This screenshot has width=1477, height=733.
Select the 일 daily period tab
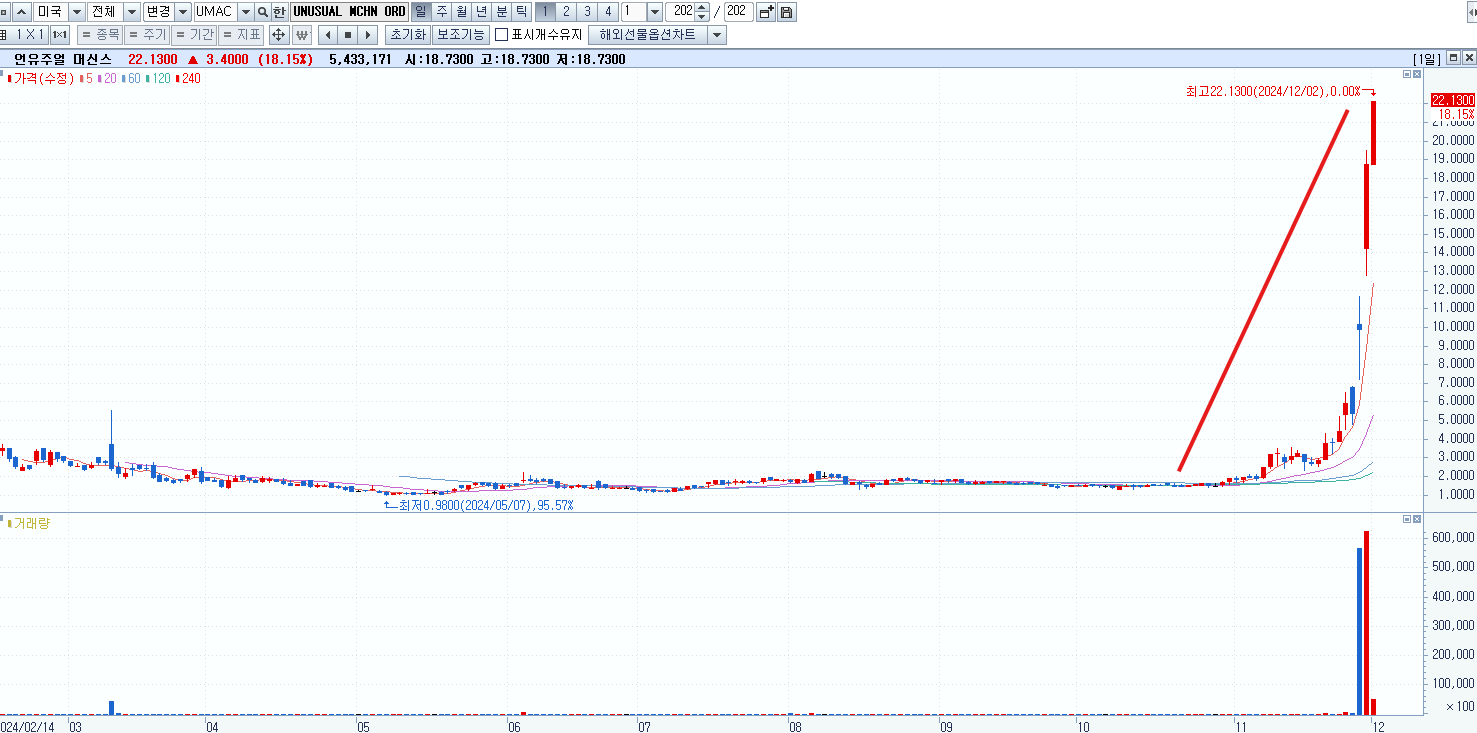point(419,12)
